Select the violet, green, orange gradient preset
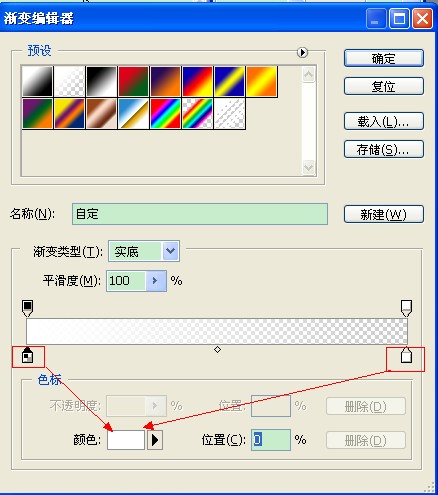The width and height of the screenshot is (438, 495). 37,113
